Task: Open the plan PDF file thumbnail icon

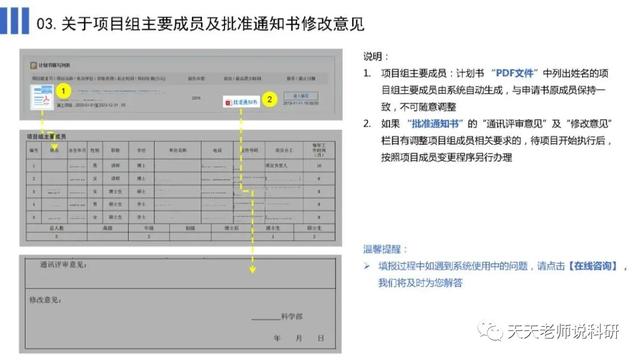Action: (x=42, y=96)
